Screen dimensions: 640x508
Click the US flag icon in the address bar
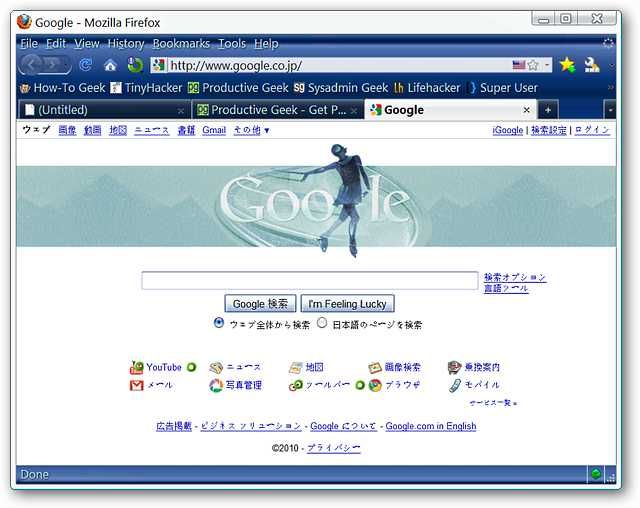pyautogui.click(x=518, y=65)
